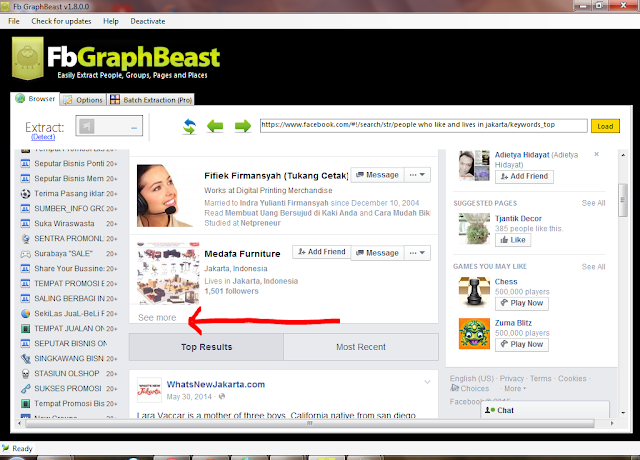Expand the More footer dropdown
This screenshot has width=640, height=460.
coord(515,389)
